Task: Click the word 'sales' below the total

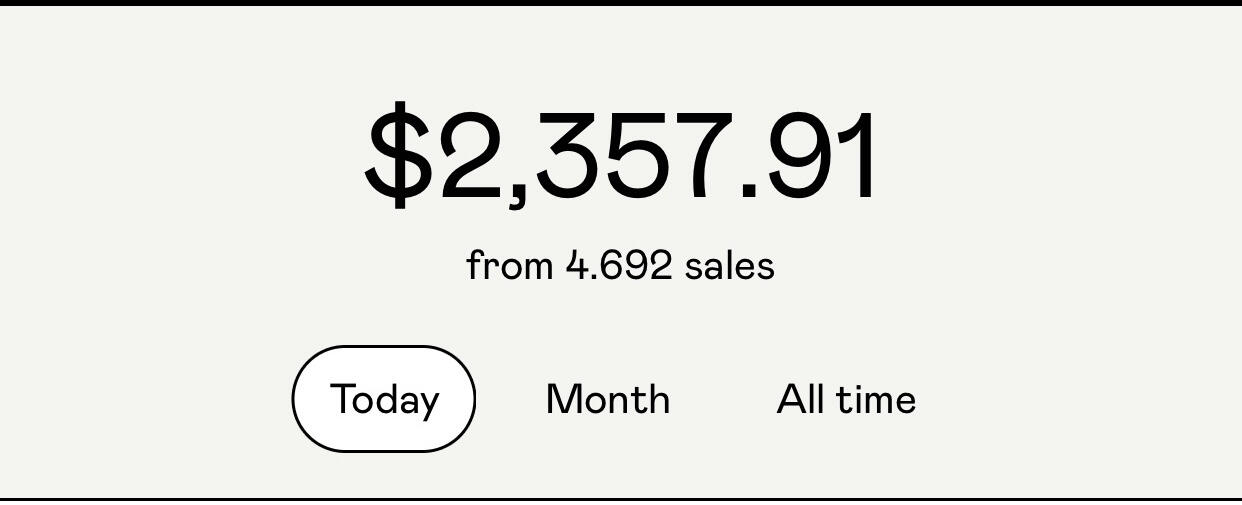Action: tap(730, 266)
